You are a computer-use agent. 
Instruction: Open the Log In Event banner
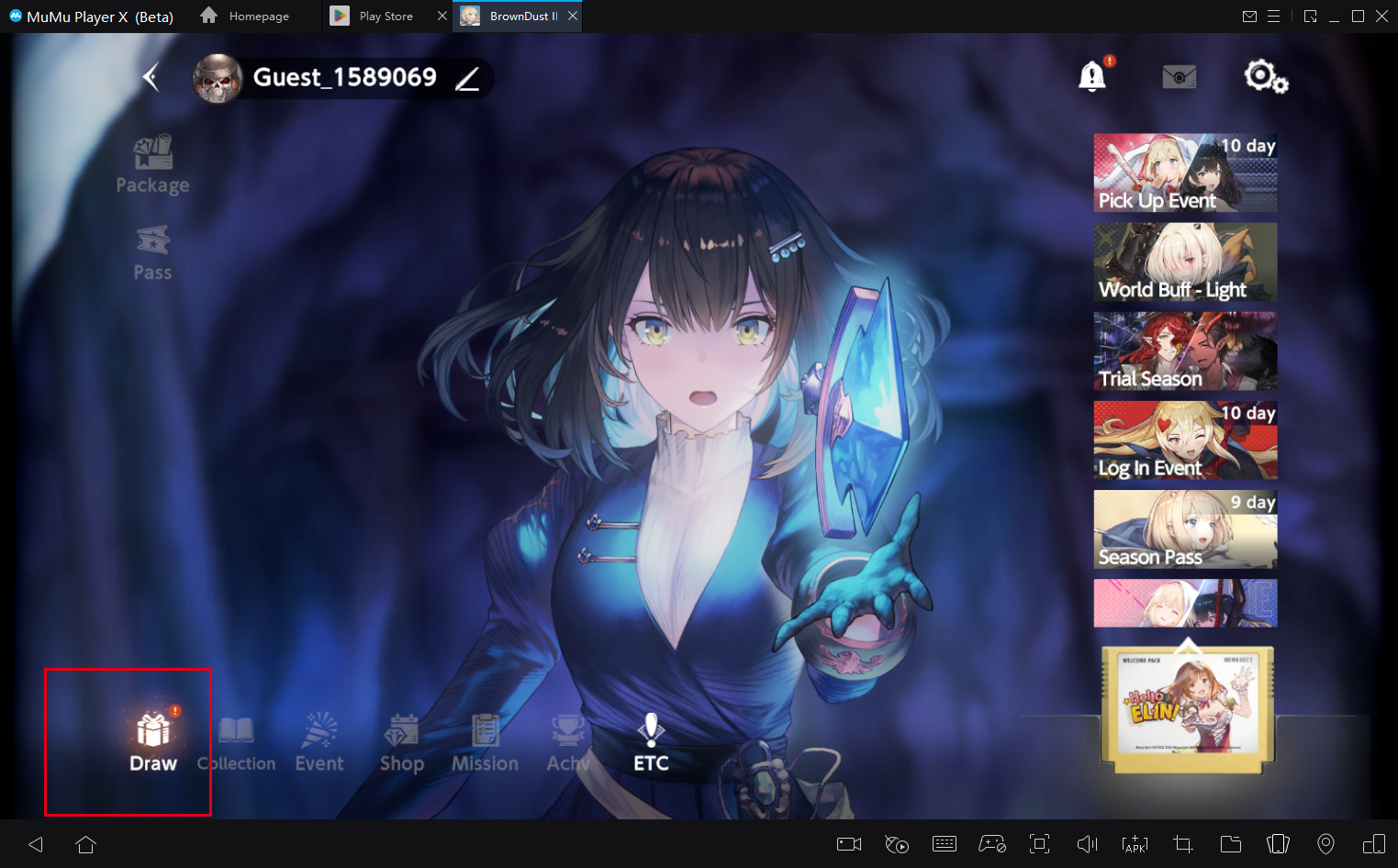1185,440
